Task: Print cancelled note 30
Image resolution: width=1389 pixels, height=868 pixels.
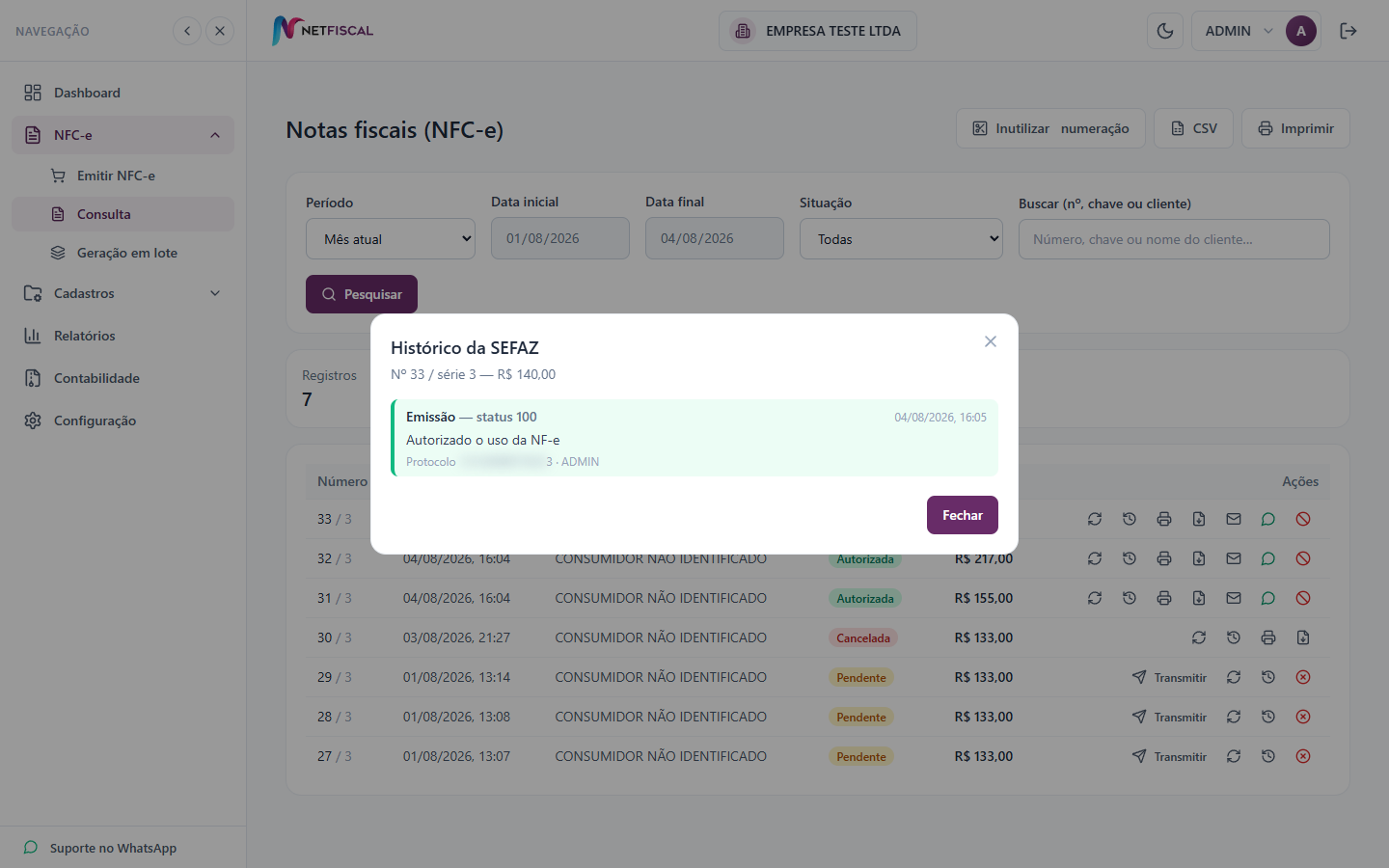Action: coord(1268,637)
